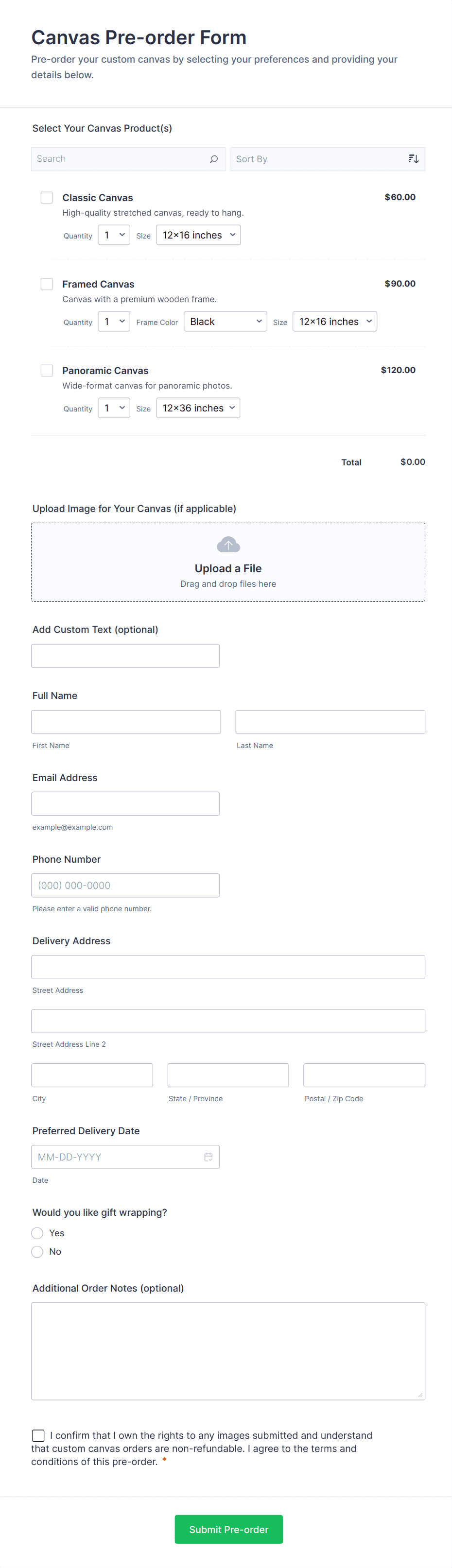Screen dimensions: 452x1568
Task: Focus the First Name input field
Action: (126, 722)
